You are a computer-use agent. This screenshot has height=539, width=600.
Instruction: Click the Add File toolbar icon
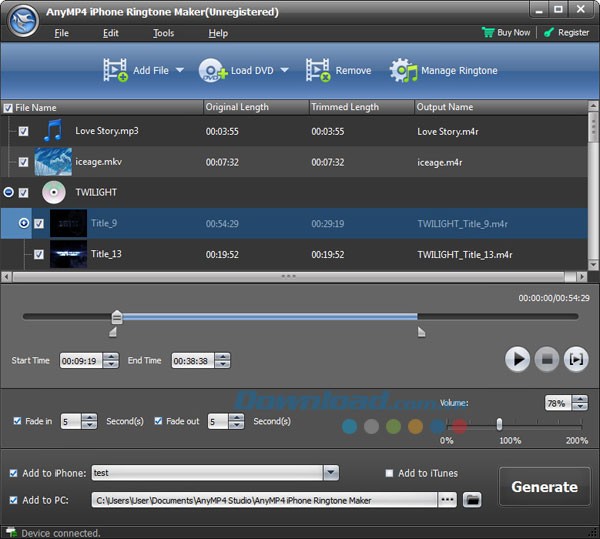click(x=116, y=70)
